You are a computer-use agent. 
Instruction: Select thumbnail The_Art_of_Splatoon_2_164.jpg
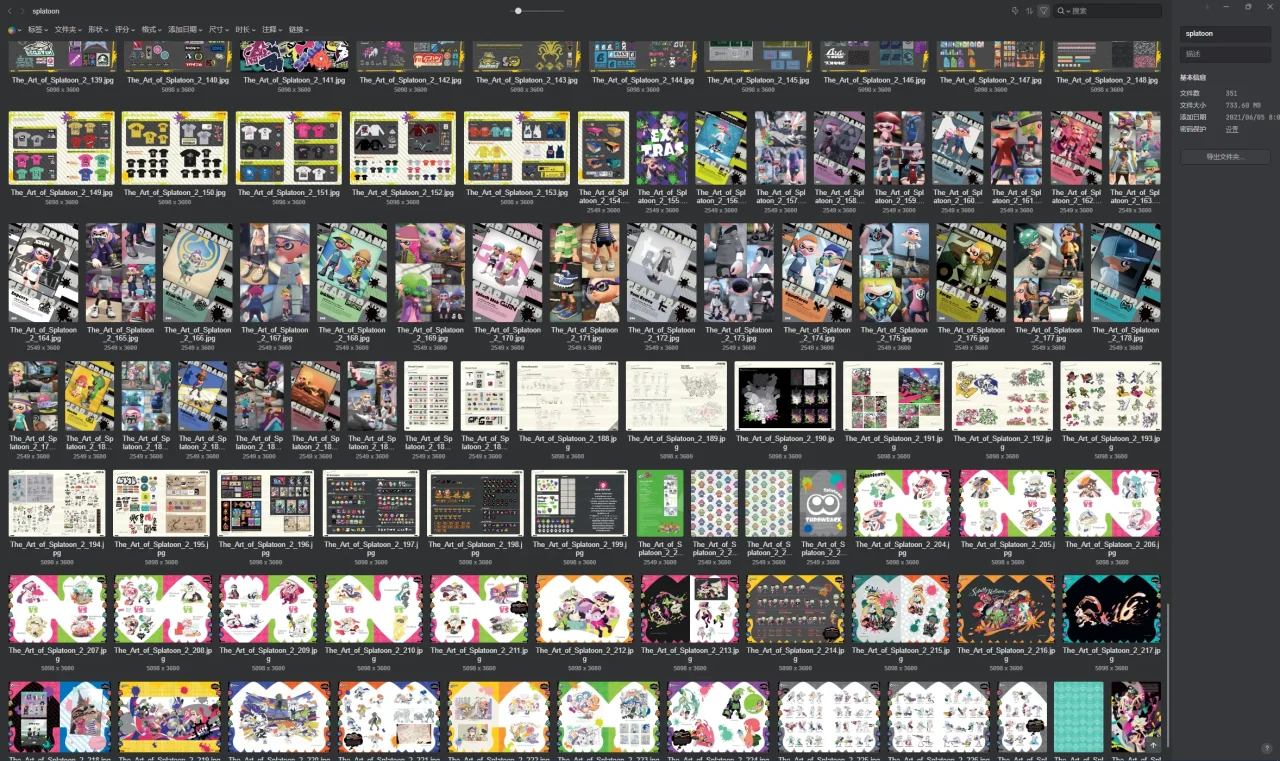43,272
